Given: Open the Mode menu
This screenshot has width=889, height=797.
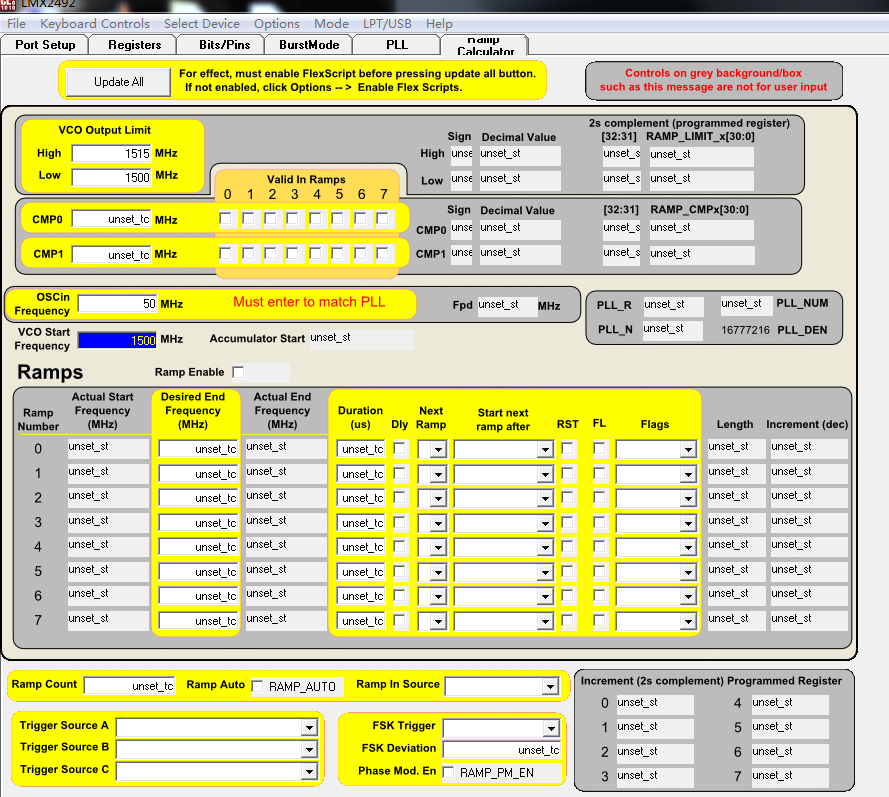Looking at the screenshot, I should point(331,23).
